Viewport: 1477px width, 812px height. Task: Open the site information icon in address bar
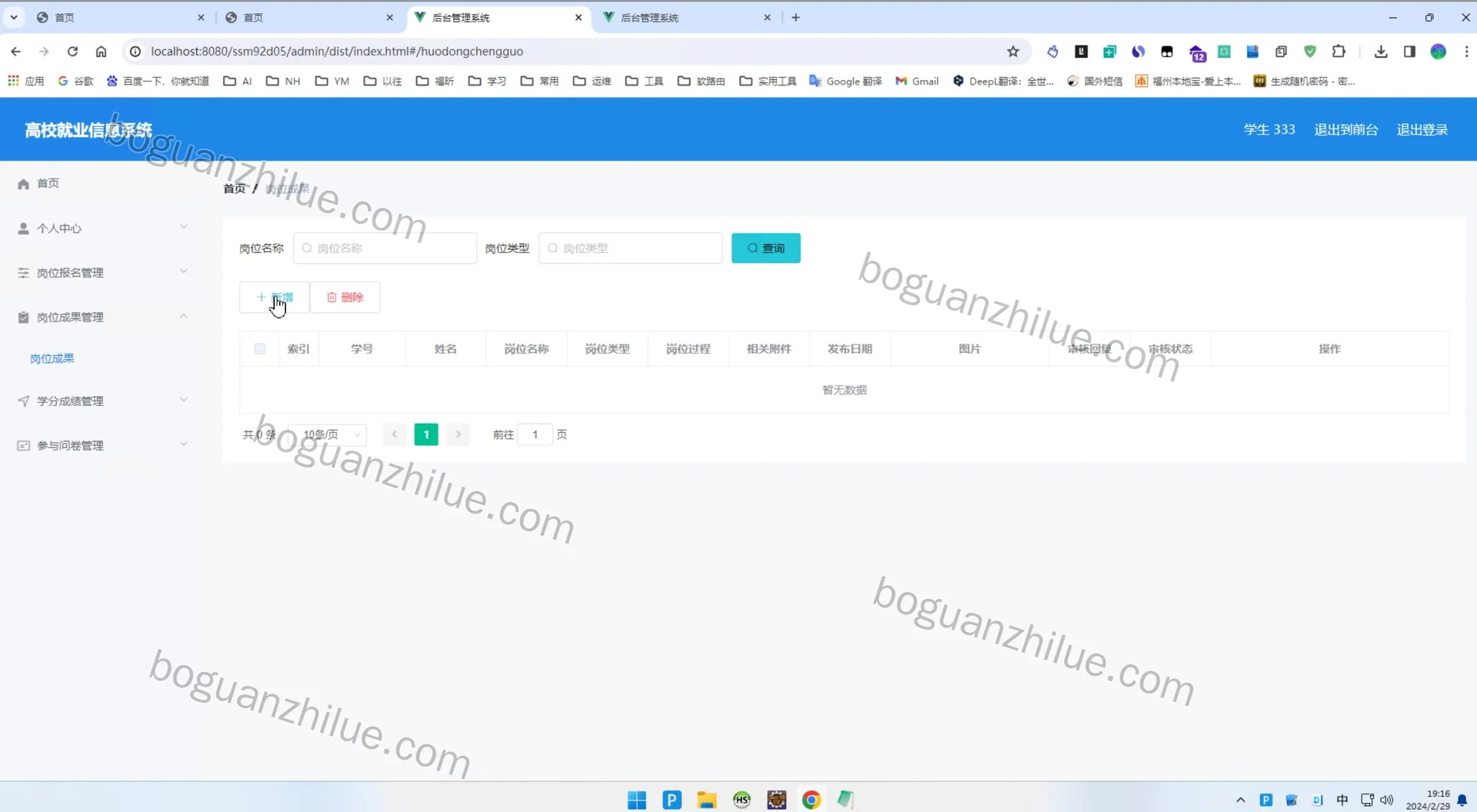[135, 52]
